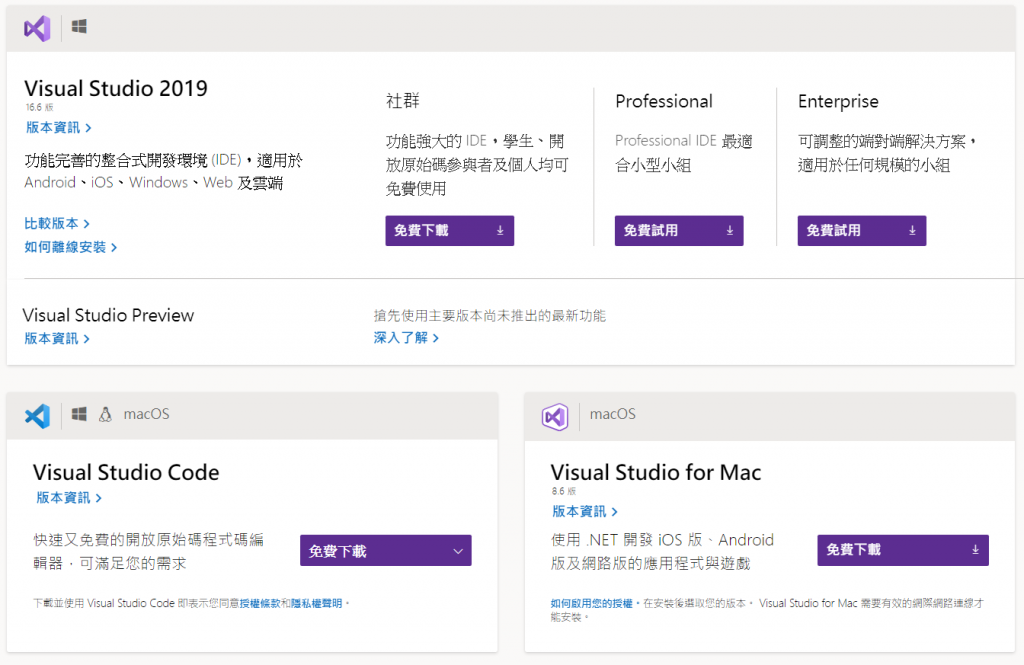Click download arrow icon on Enterprise 免費試用 button

[912, 231]
